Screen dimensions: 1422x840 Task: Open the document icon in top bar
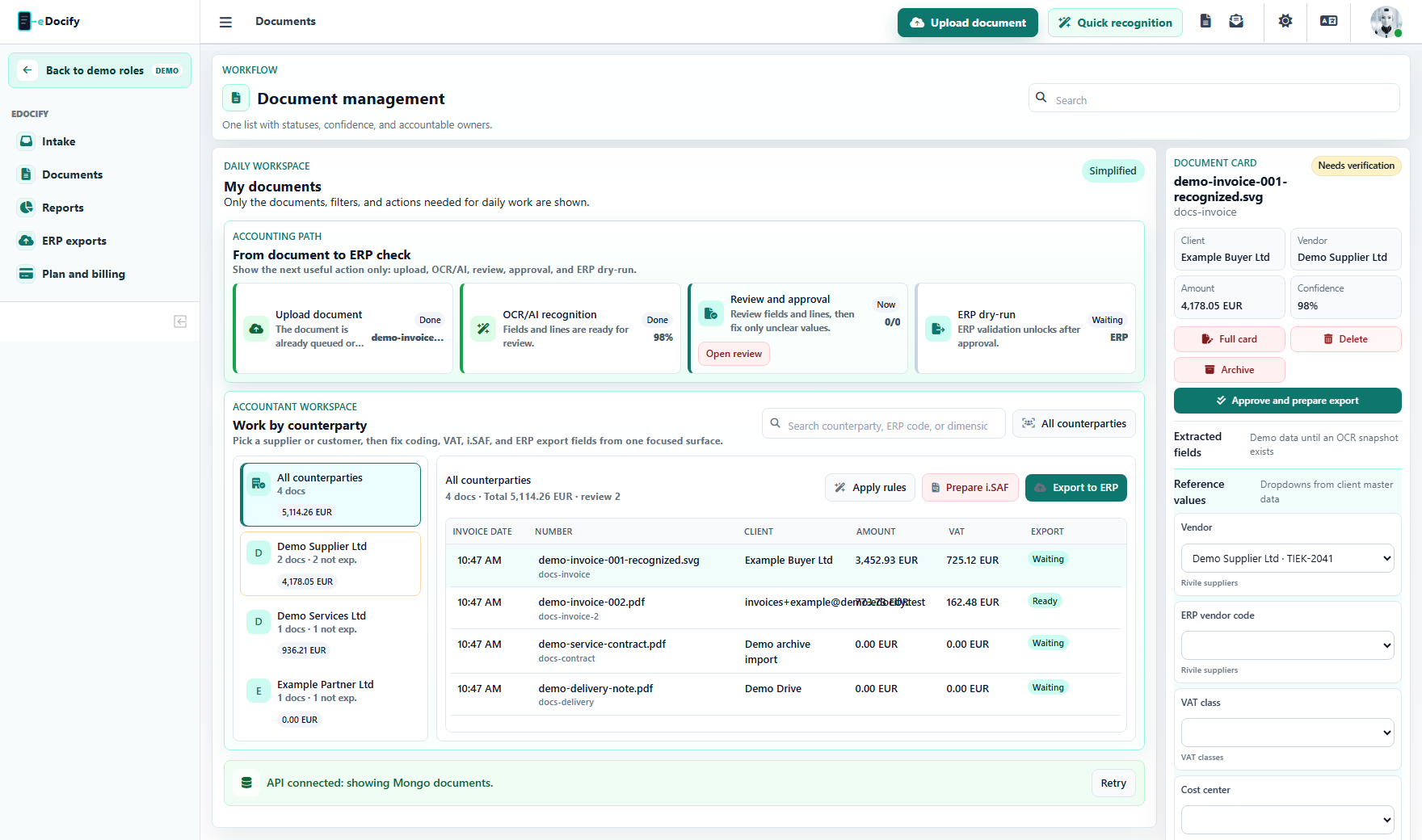[x=1205, y=21]
